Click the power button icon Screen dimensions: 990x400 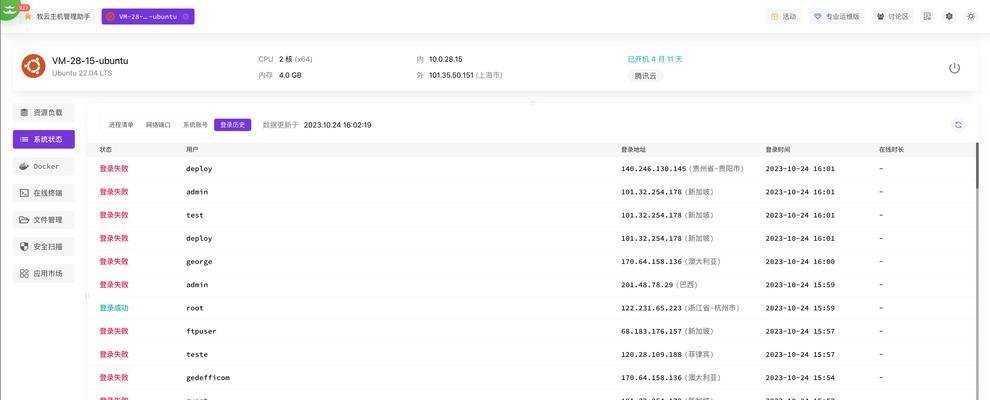[955, 68]
